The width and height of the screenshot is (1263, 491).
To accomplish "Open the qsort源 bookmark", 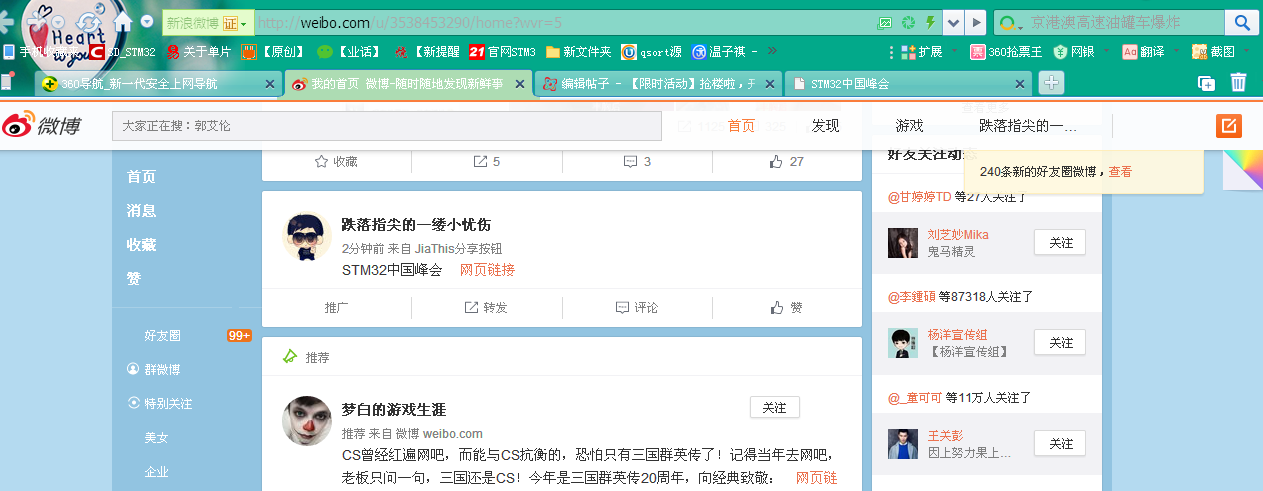I will pyautogui.click(x=652, y=51).
